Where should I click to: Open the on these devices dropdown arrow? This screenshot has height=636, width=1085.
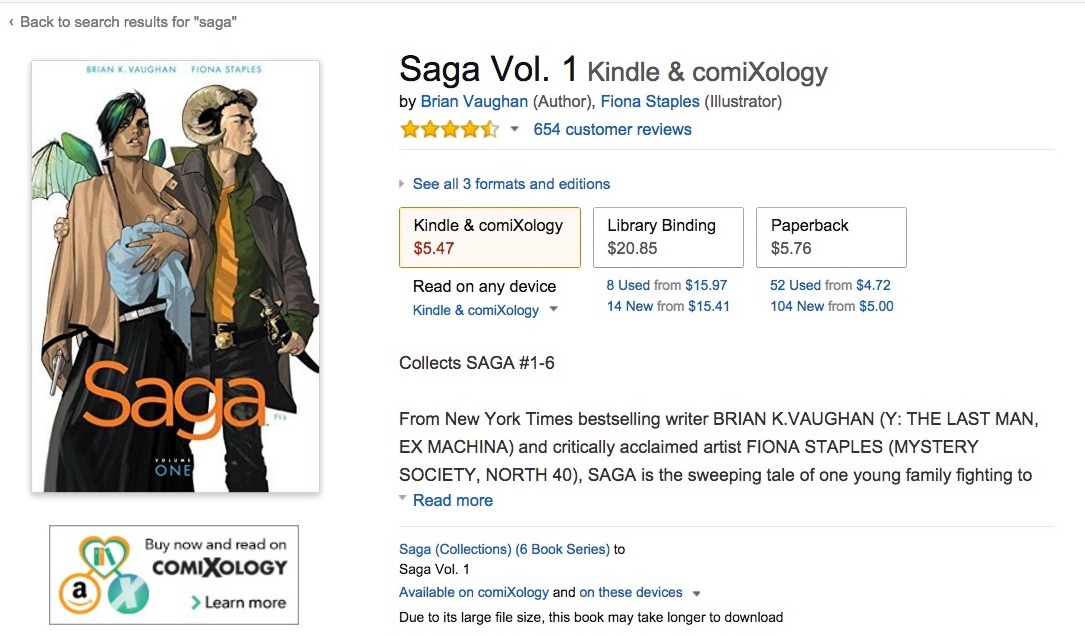pyautogui.click(x=696, y=593)
